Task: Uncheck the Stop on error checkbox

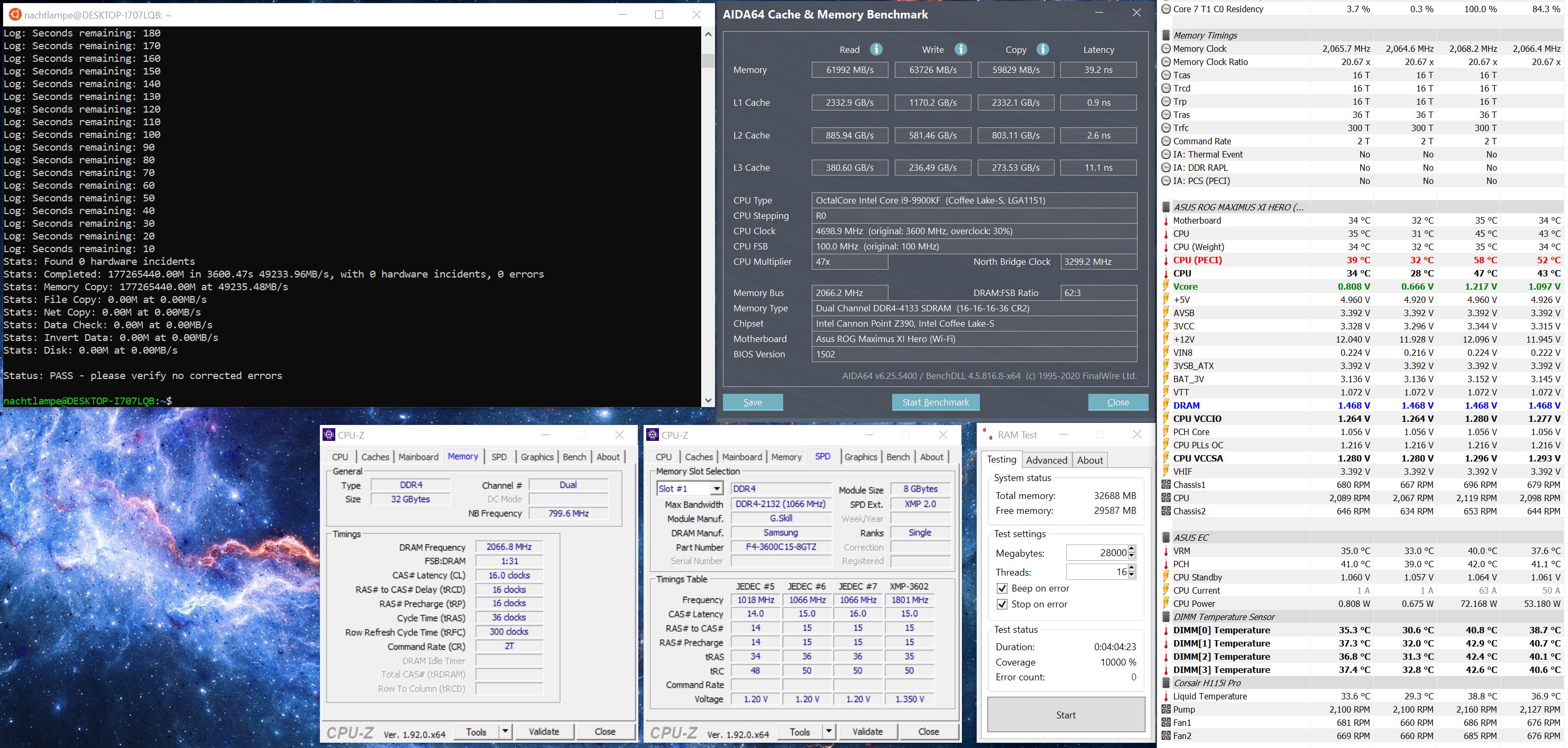Action: 1002,604
